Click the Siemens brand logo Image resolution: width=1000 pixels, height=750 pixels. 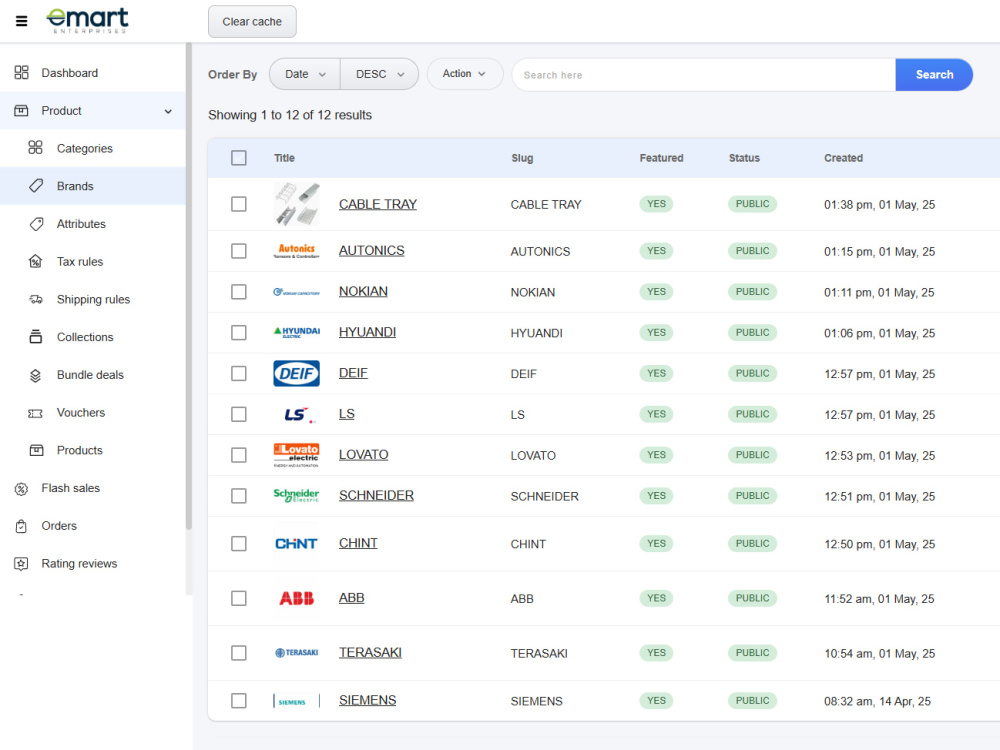tap(297, 702)
